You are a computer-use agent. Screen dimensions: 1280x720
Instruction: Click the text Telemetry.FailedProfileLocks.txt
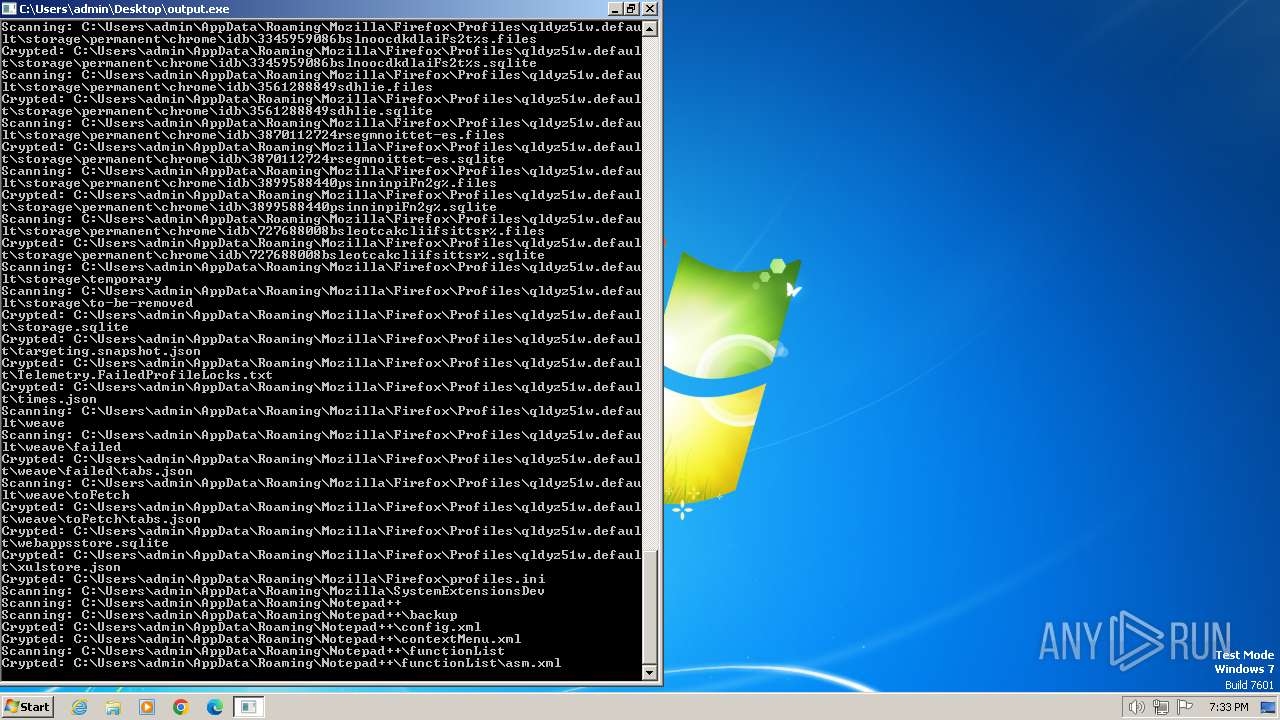click(145, 375)
